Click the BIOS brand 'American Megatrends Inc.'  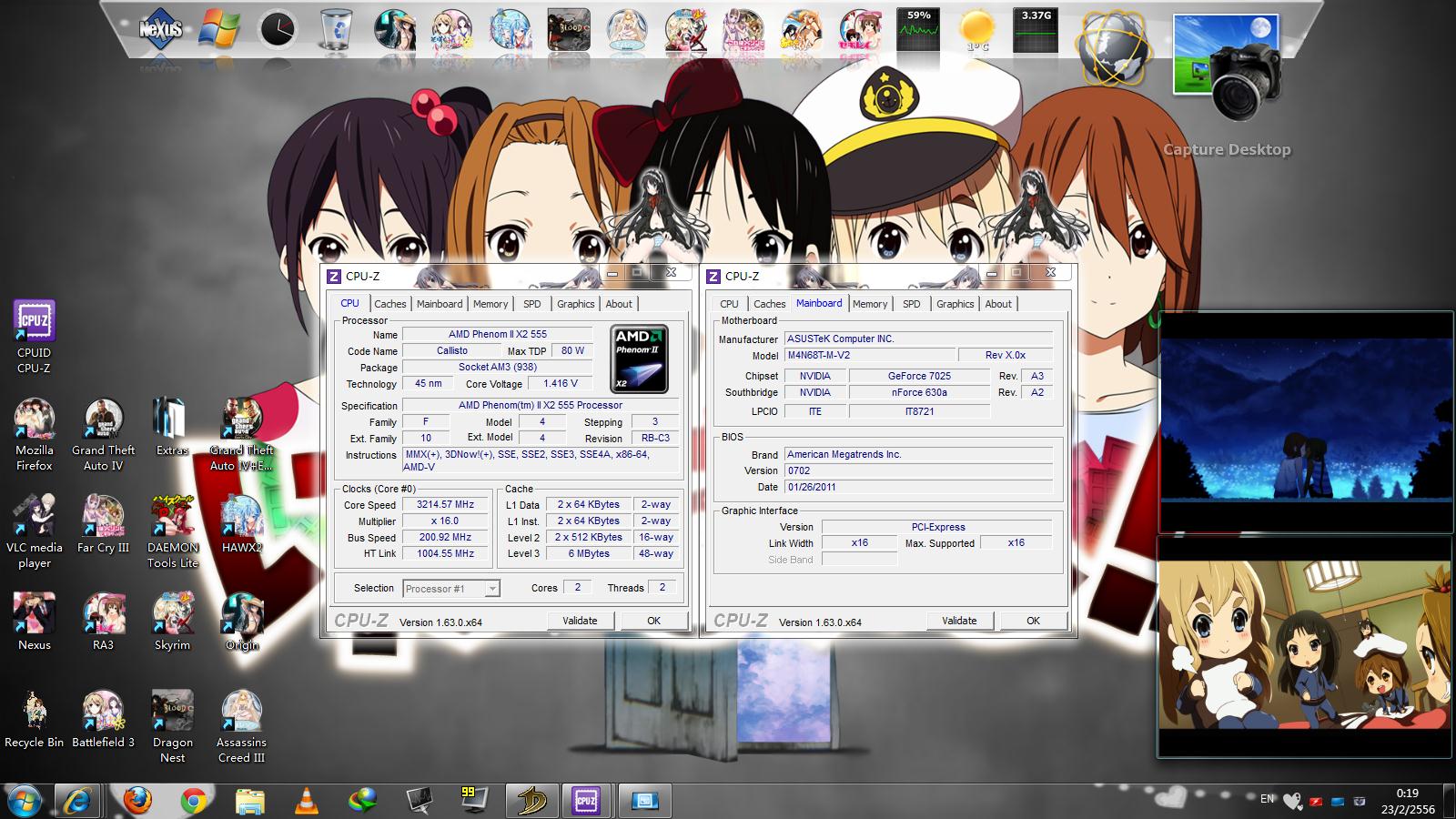[x=919, y=454]
